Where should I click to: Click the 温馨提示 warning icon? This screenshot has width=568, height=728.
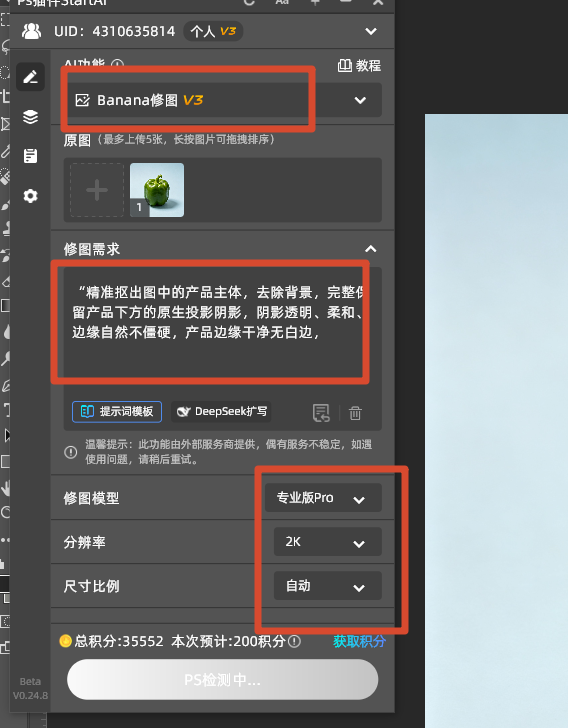71,452
